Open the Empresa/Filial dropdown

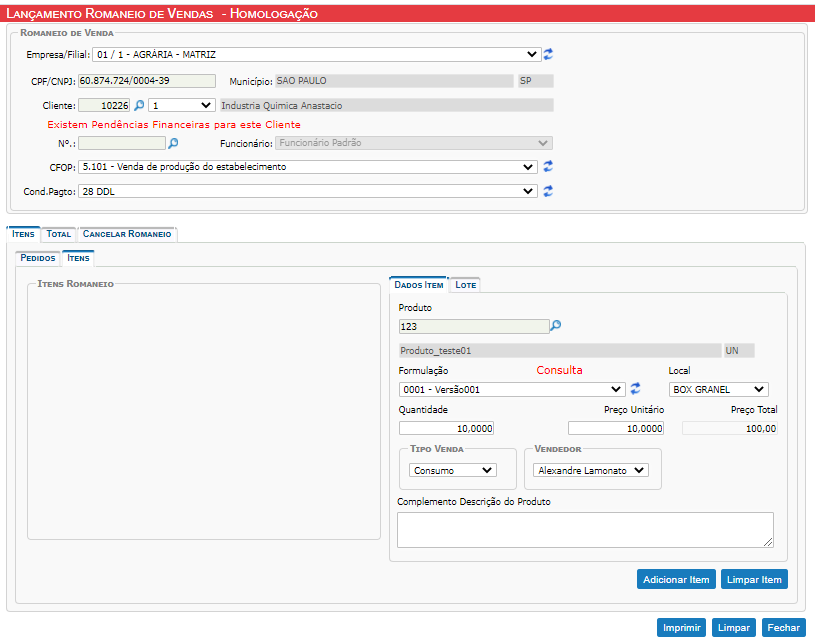(x=316, y=54)
